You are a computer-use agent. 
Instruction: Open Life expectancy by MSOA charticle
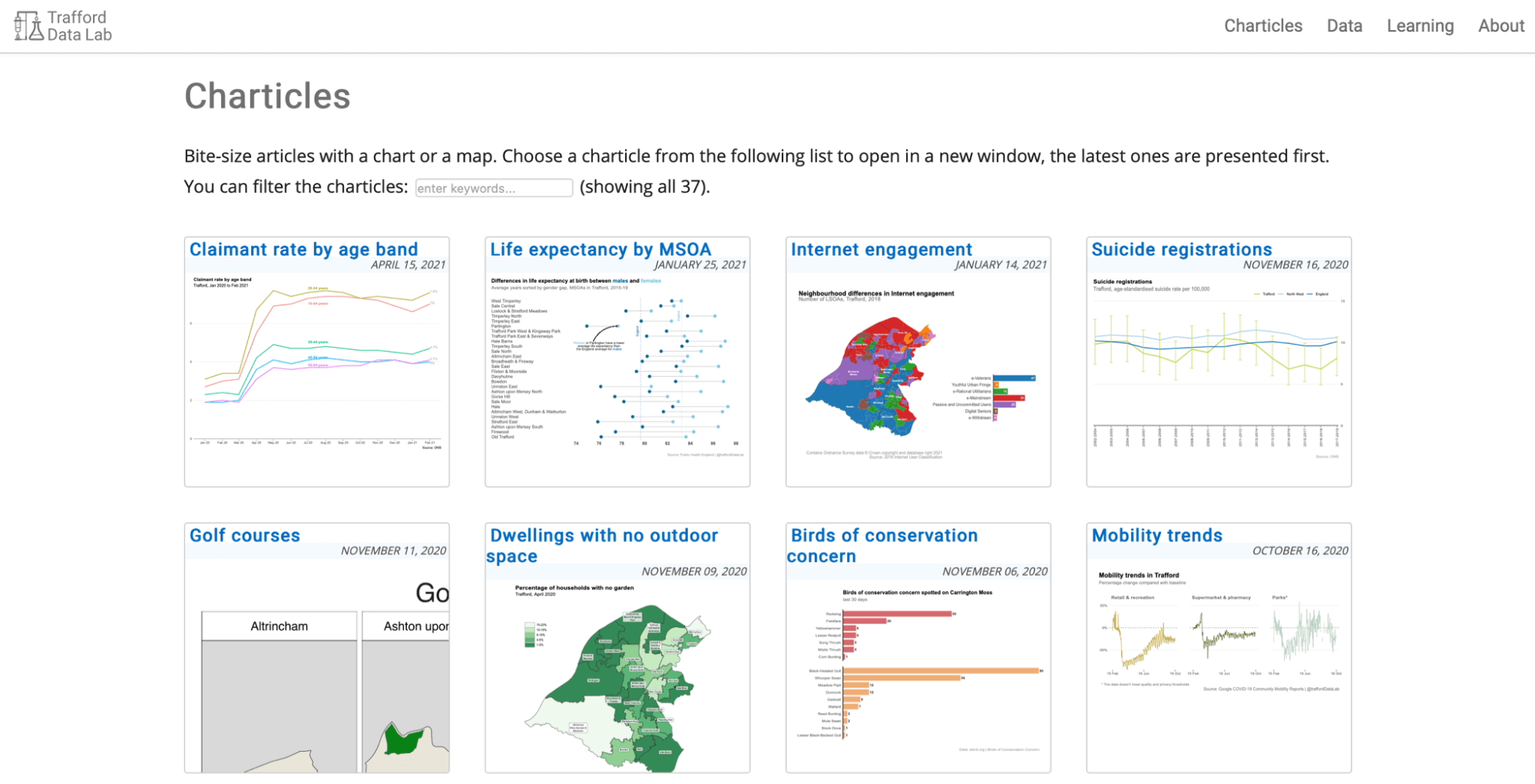(600, 250)
